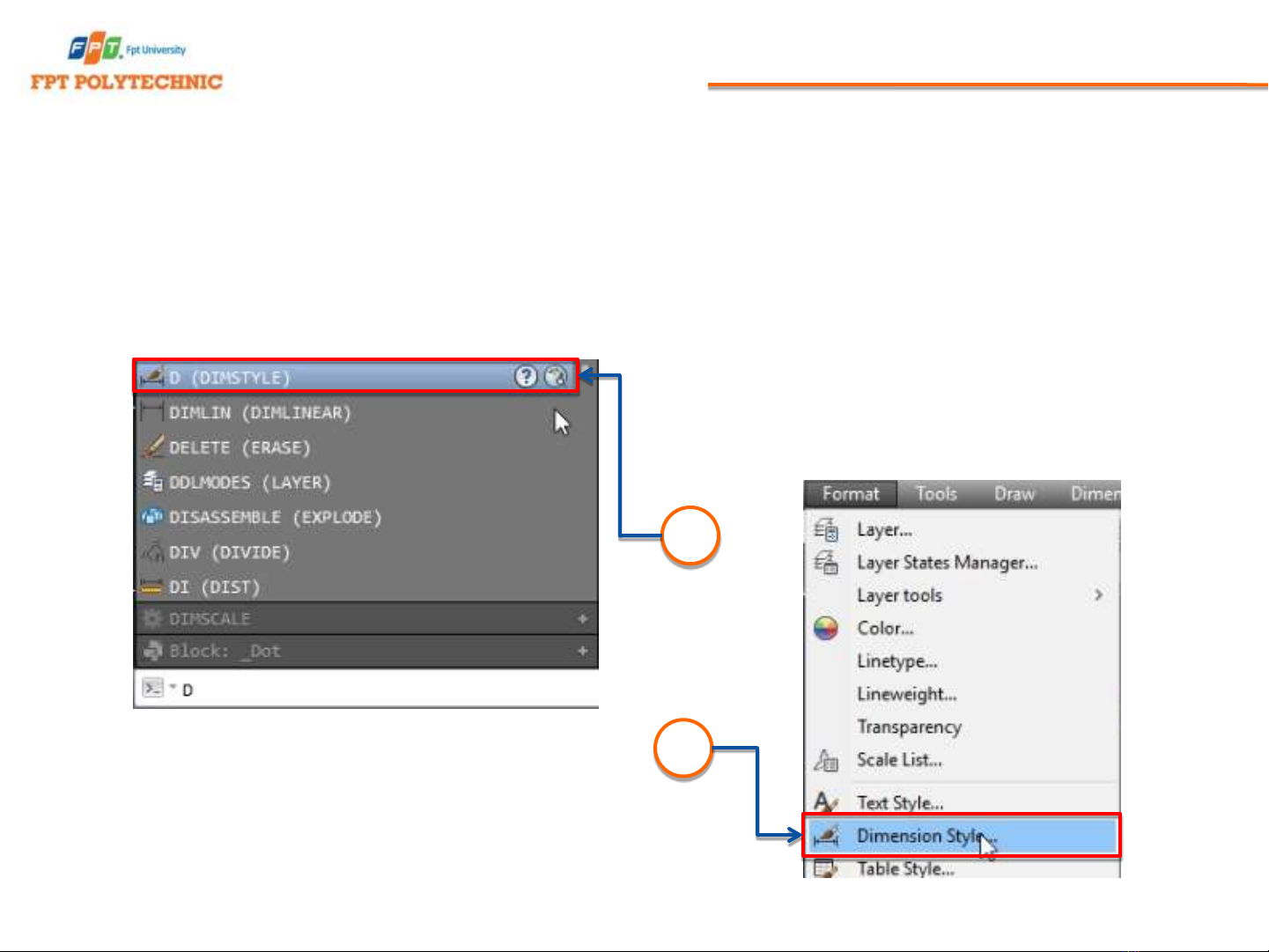Open the Layer tools submenu arrow

pos(1098,595)
